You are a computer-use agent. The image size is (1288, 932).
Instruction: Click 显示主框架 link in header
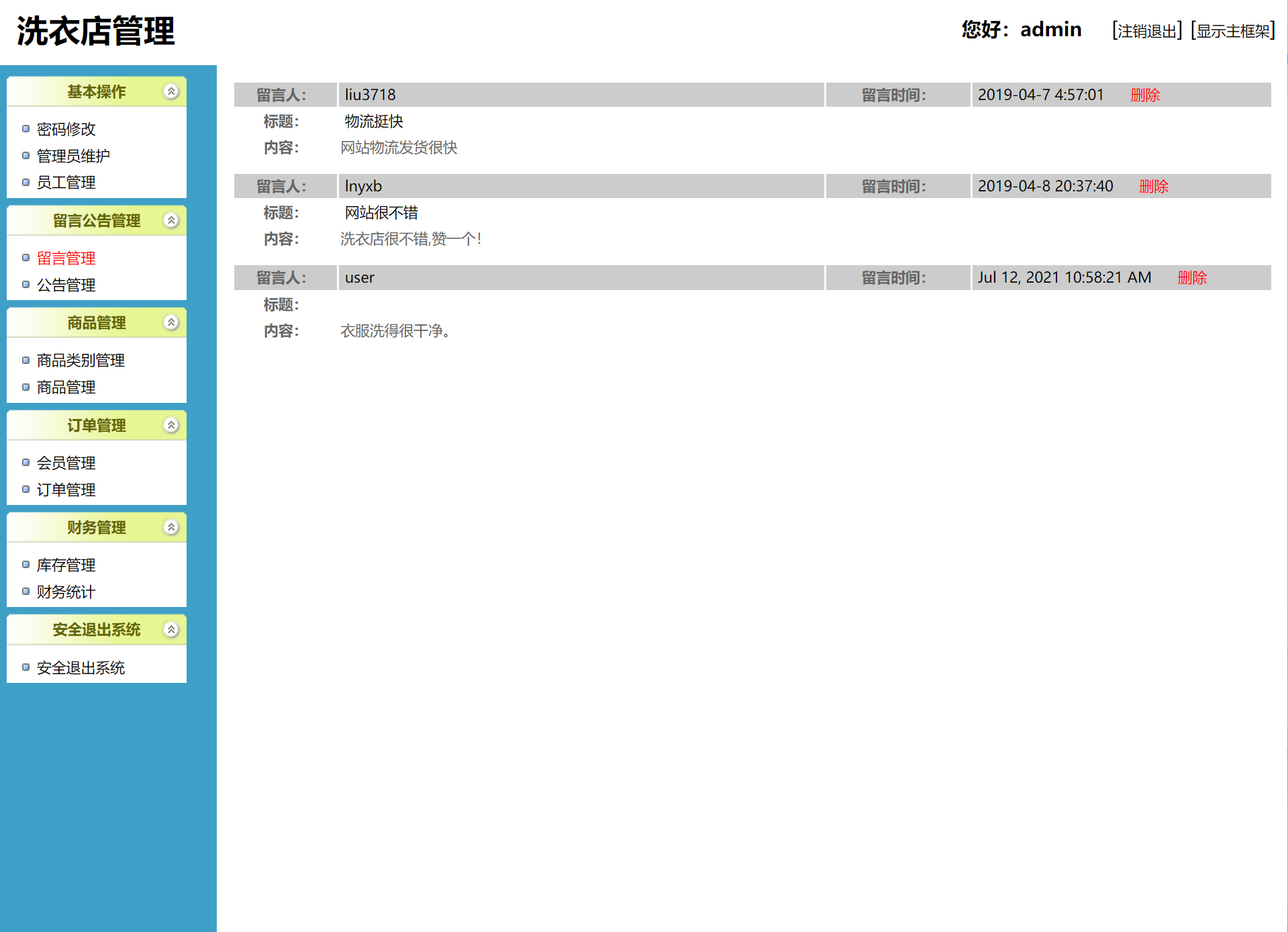click(1233, 31)
